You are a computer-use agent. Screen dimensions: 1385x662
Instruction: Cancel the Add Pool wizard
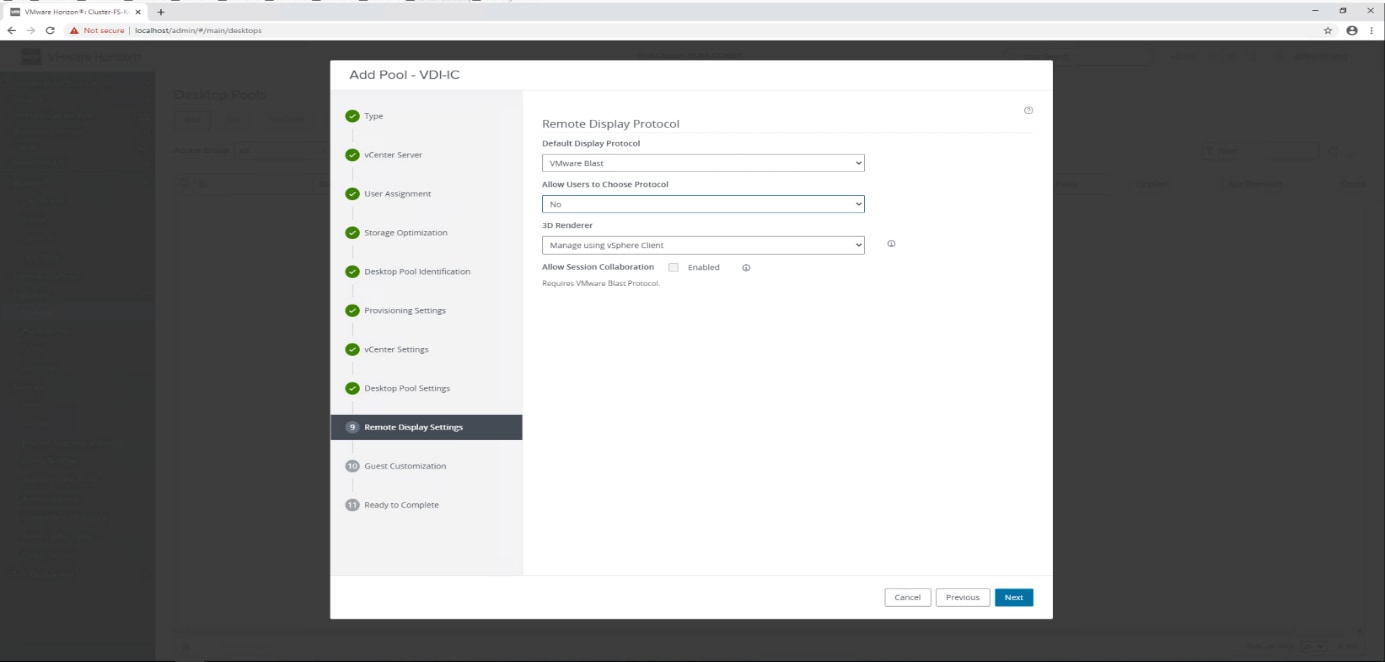click(x=907, y=597)
